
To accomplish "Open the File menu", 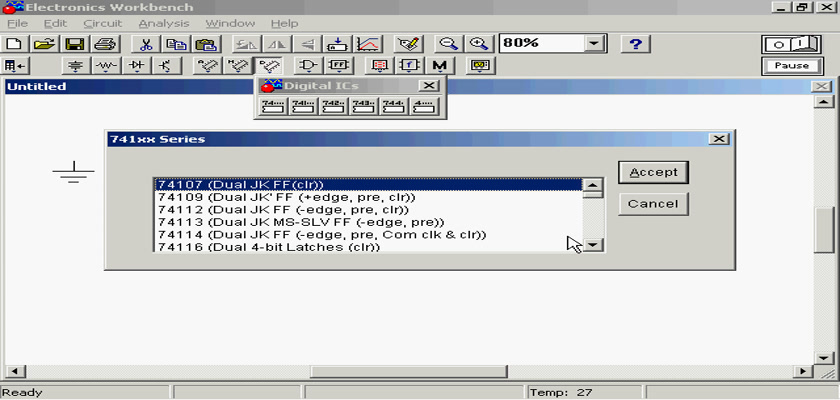I will tap(17, 24).
